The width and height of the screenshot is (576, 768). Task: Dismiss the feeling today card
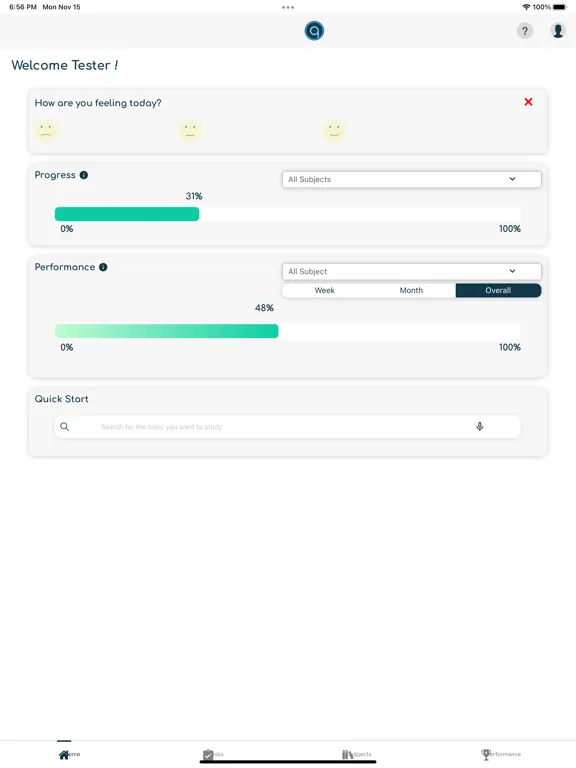point(528,102)
